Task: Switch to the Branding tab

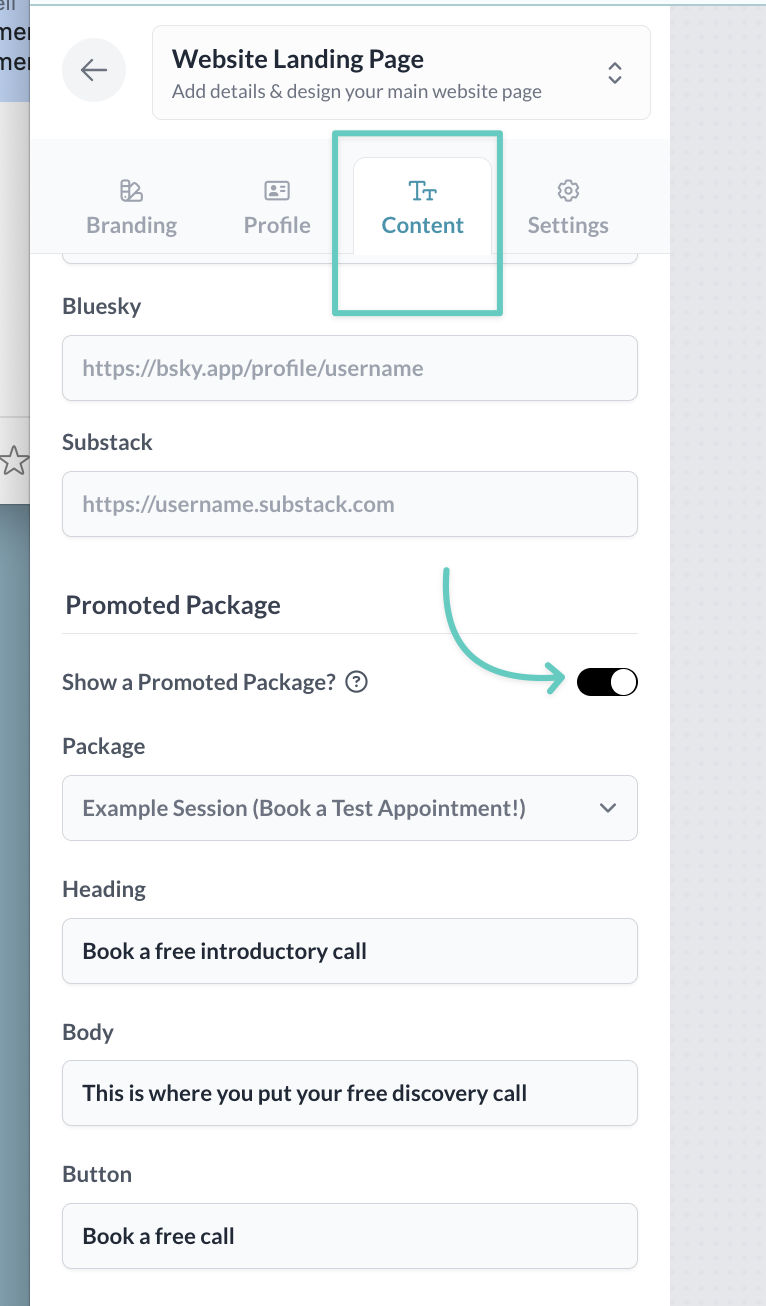Action: click(x=131, y=208)
